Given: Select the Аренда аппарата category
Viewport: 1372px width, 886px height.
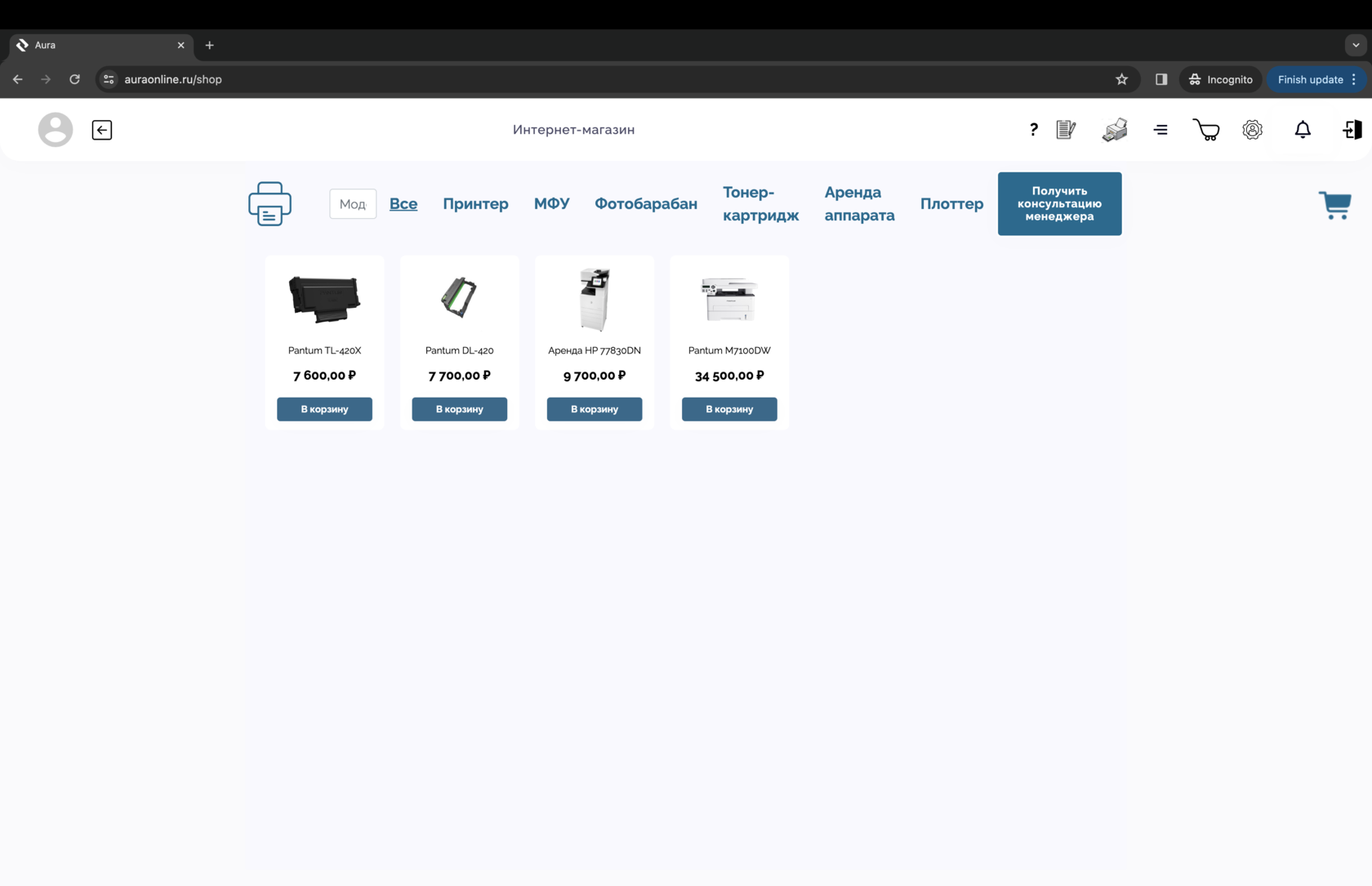Looking at the screenshot, I should pyautogui.click(x=860, y=204).
